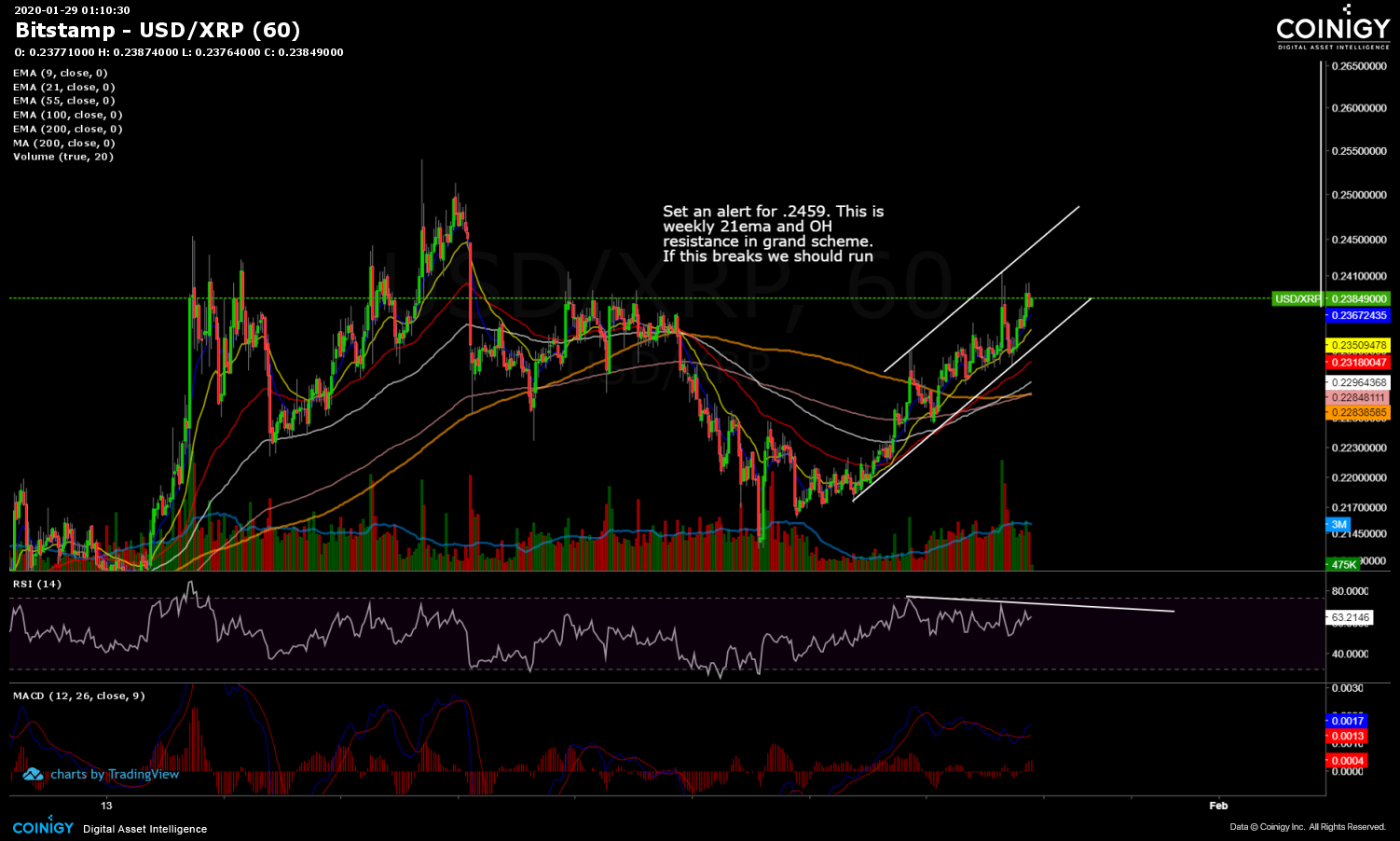Click the red 0.23180047 EMA price tag
Screen dimensions: 1400x841
coord(1358,362)
